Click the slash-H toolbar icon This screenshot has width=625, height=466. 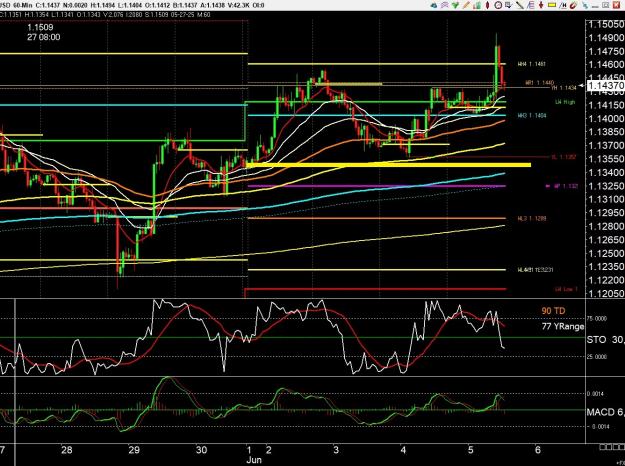[x=563, y=5]
